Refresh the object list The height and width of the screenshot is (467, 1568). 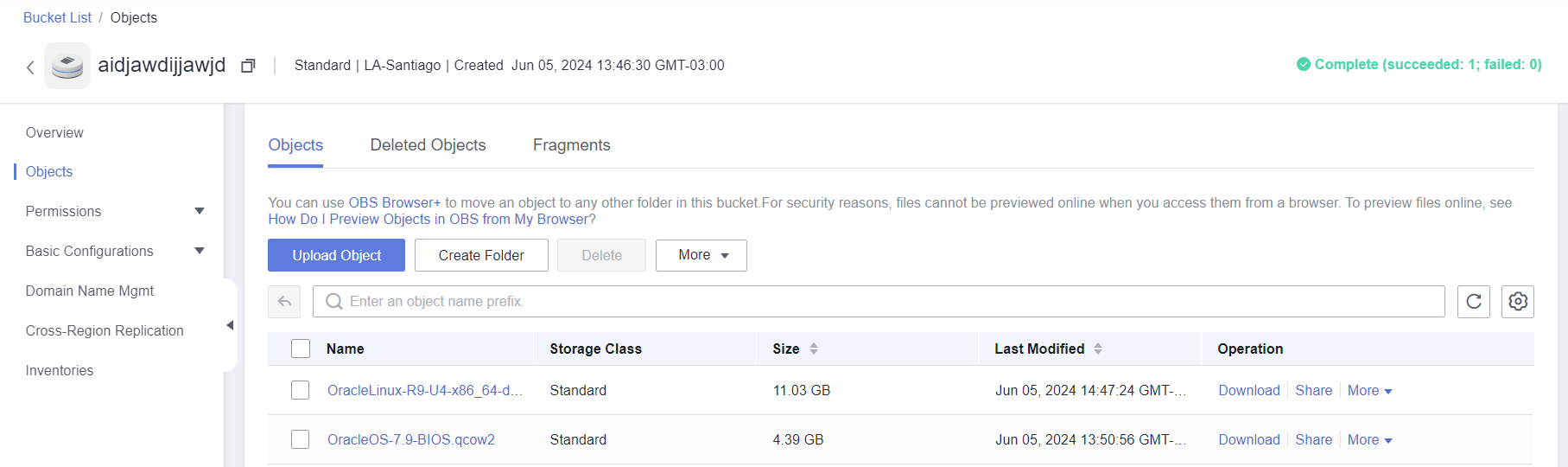point(1474,302)
